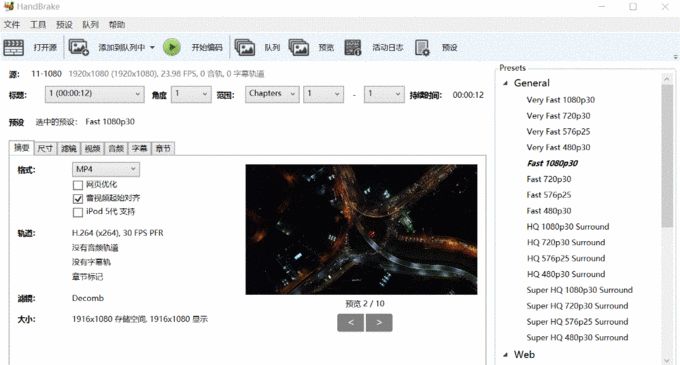This screenshot has width=680, height=365.
Task: Select the Super HQ 576p25 Surround preset
Action: pyautogui.click(x=577, y=322)
